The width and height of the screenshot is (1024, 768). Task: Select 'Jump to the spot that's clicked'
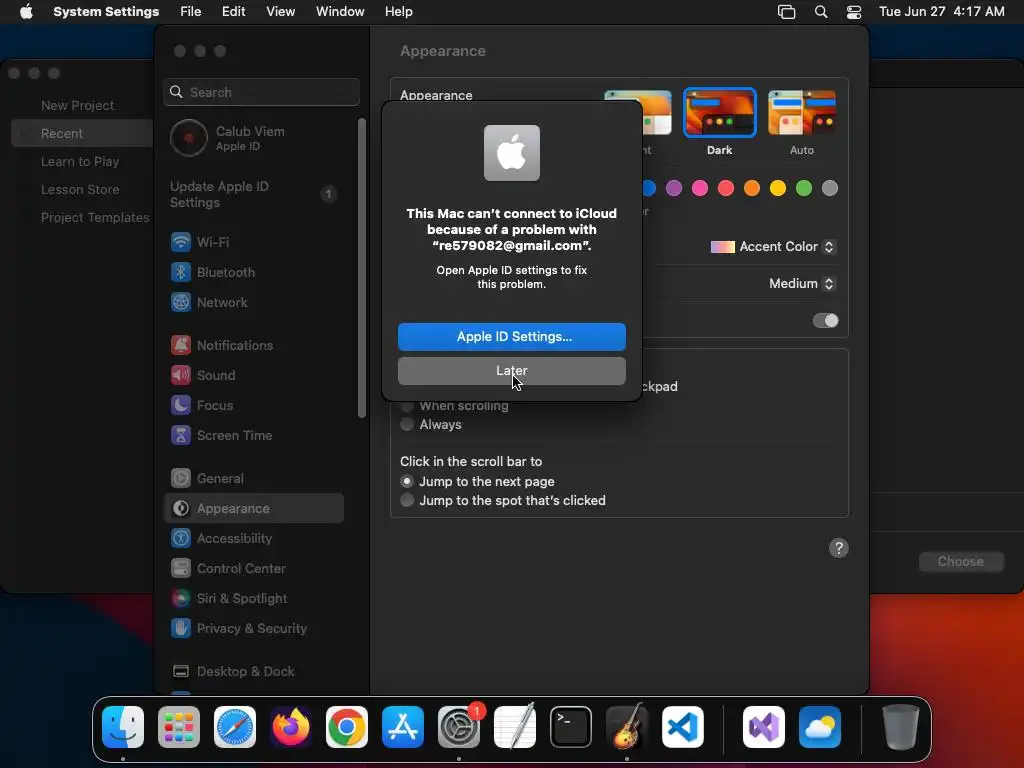tap(407, 500)
